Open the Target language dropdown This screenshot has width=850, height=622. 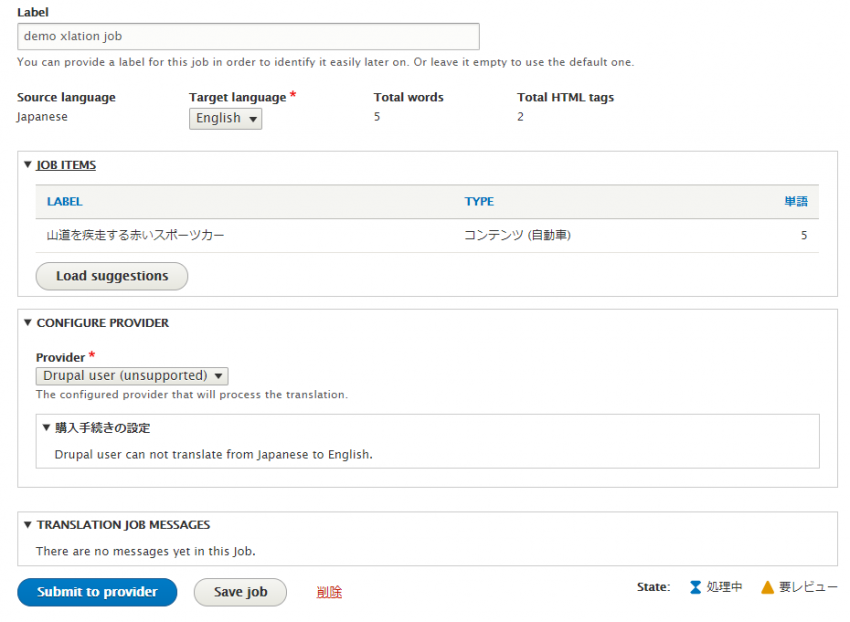226,119
